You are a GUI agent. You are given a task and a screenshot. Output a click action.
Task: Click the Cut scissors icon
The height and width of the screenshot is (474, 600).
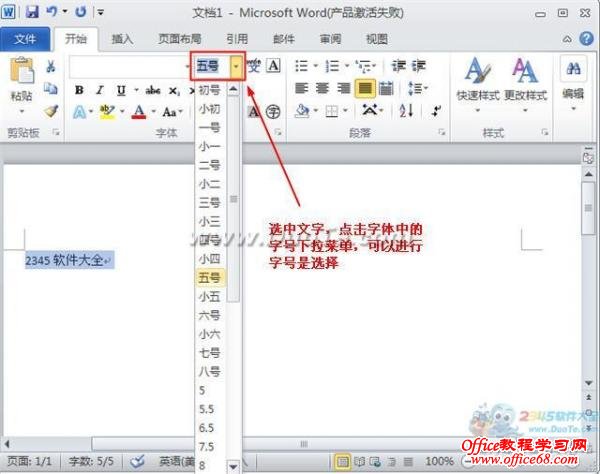pos(51,66)
